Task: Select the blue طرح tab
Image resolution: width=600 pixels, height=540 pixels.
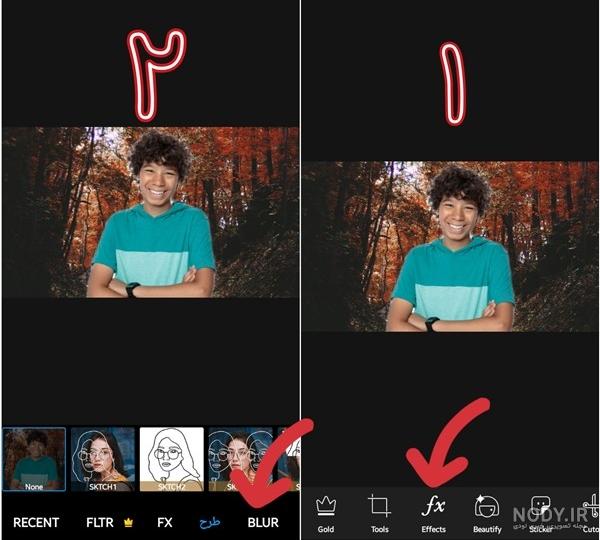Action: click(x=210, y=522)
